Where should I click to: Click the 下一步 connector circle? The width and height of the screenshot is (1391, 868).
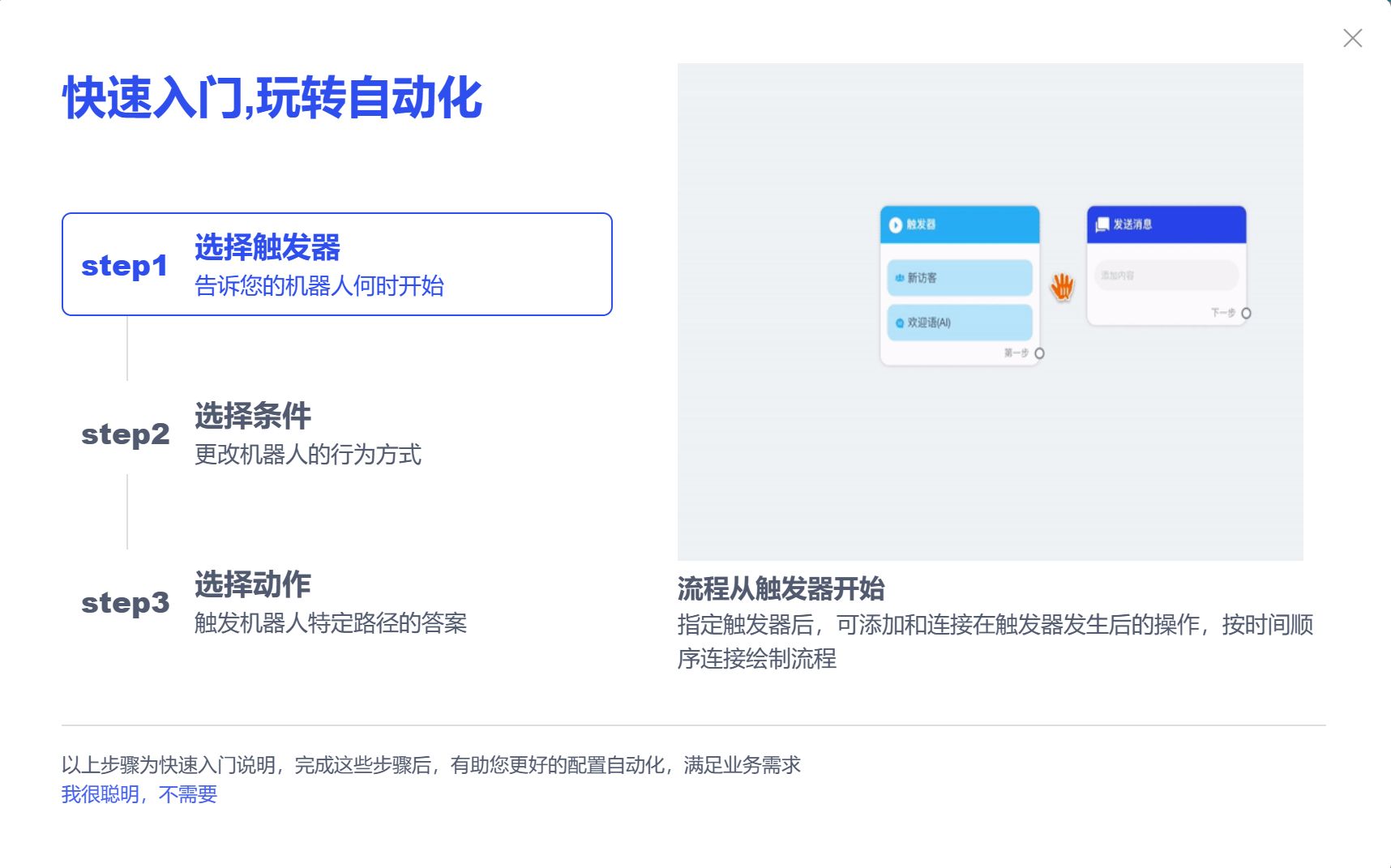pyautogui.click(x=1246, y=313)
